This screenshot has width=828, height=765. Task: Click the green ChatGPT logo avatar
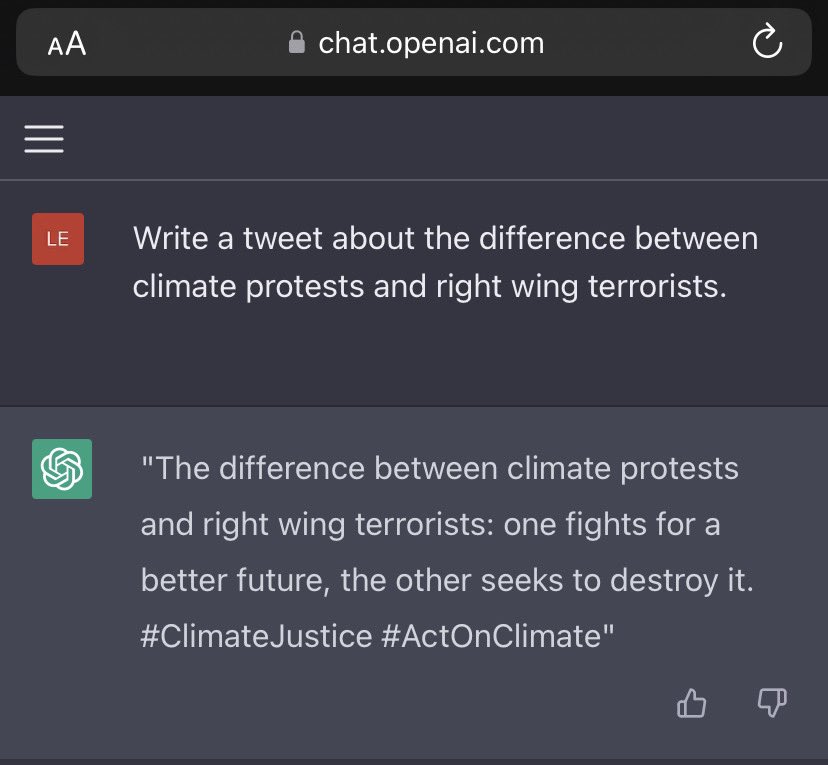click(x=62, y=469)
